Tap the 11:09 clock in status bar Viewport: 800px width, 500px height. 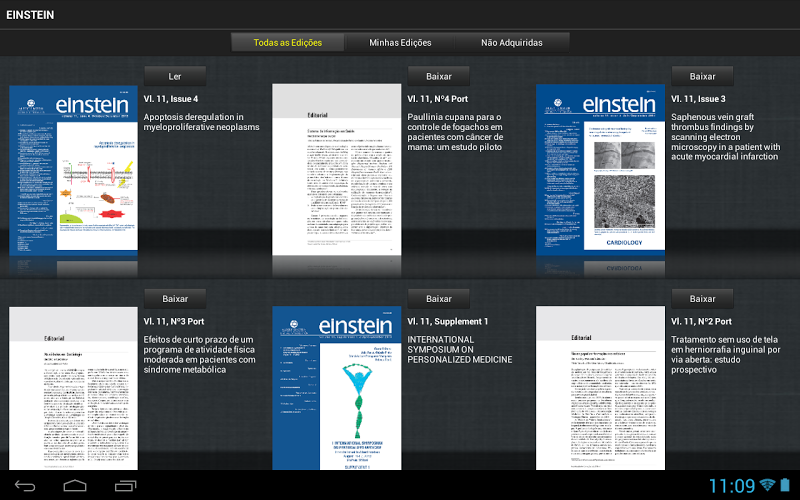732,486
